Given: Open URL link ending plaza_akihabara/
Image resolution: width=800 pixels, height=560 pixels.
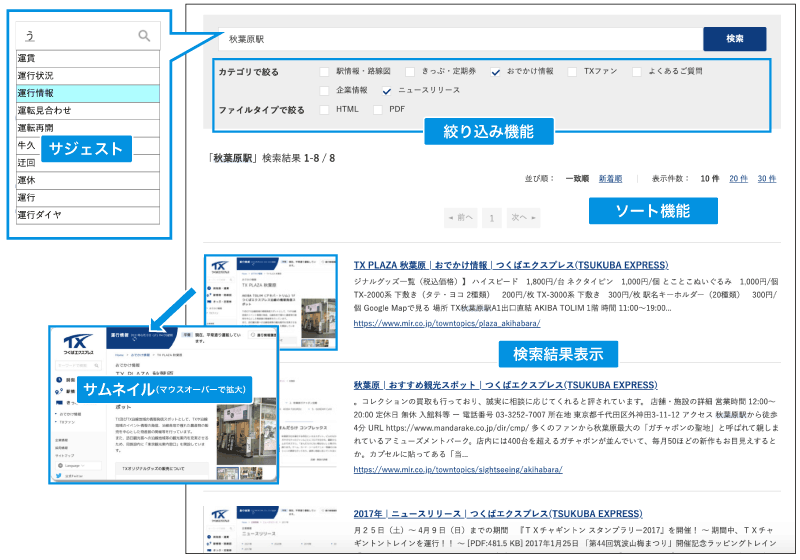Looking at the screenshot, I should coord(447,323).
